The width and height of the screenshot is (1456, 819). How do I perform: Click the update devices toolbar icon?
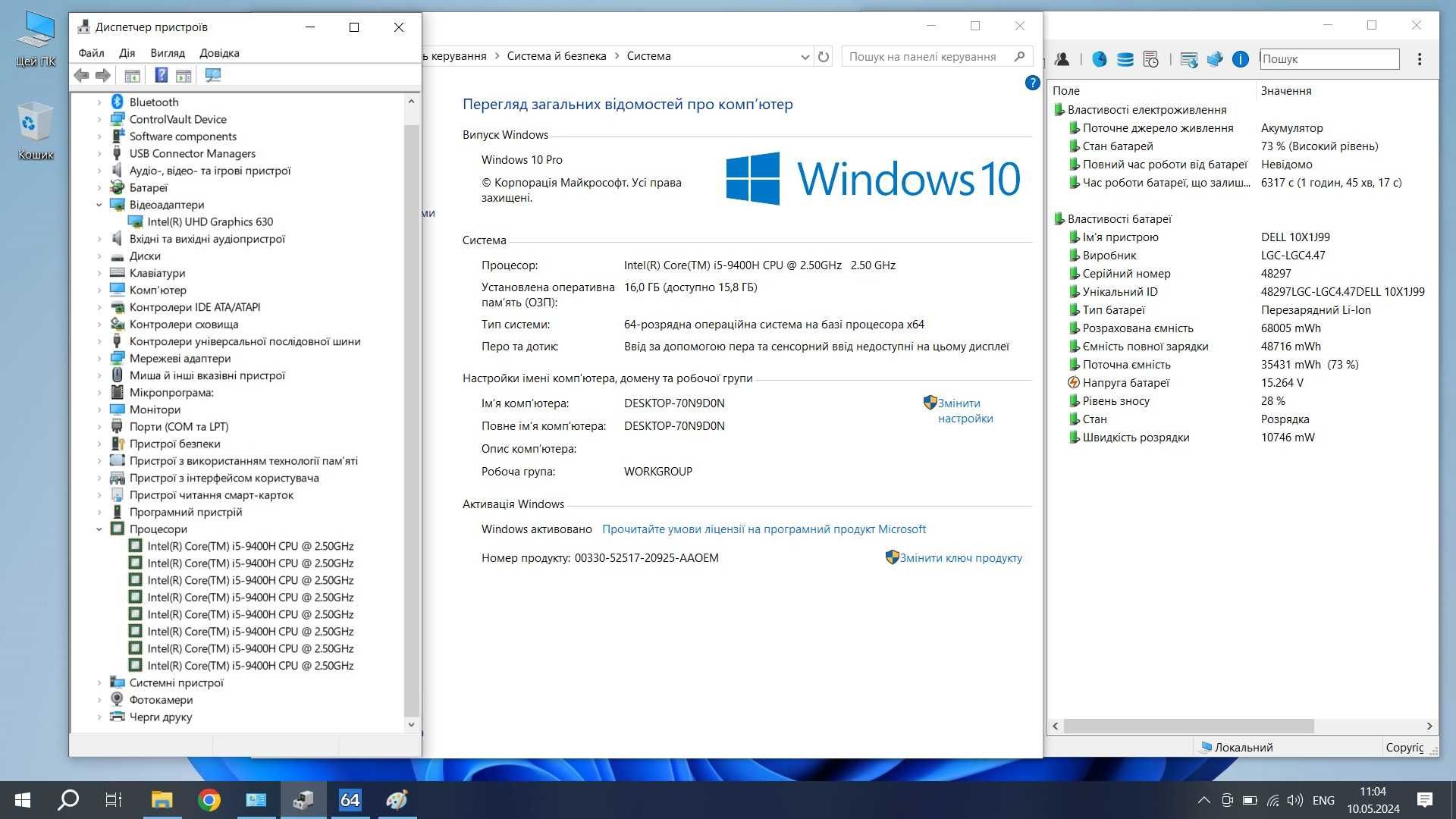coord(213,75)
